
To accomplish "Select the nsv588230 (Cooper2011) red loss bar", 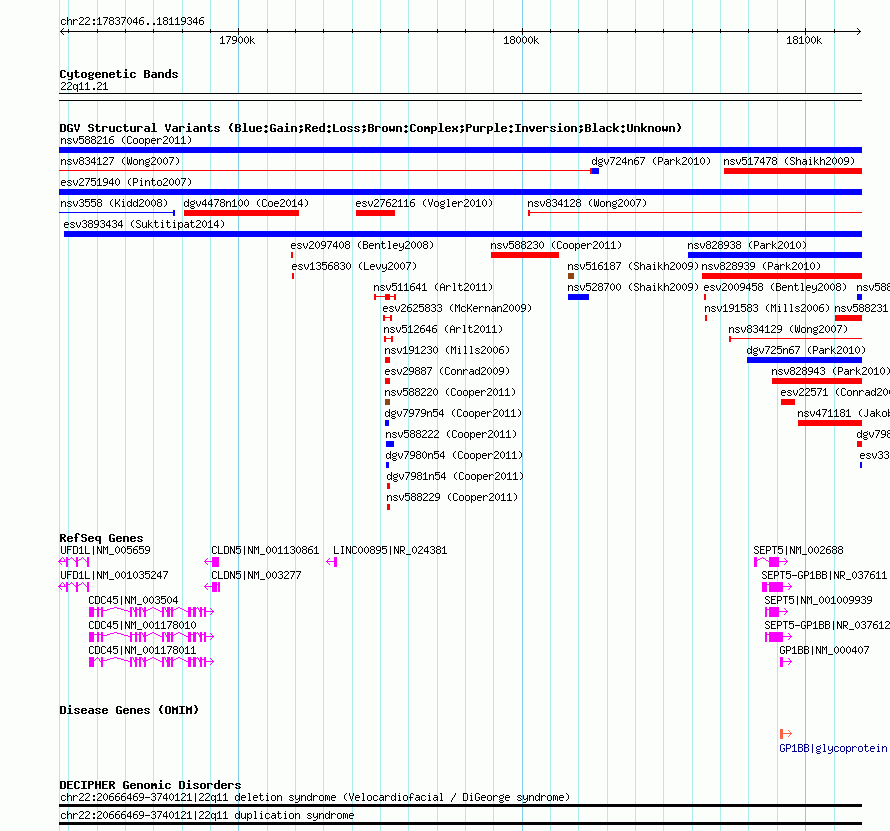I will tap(525, 255).
